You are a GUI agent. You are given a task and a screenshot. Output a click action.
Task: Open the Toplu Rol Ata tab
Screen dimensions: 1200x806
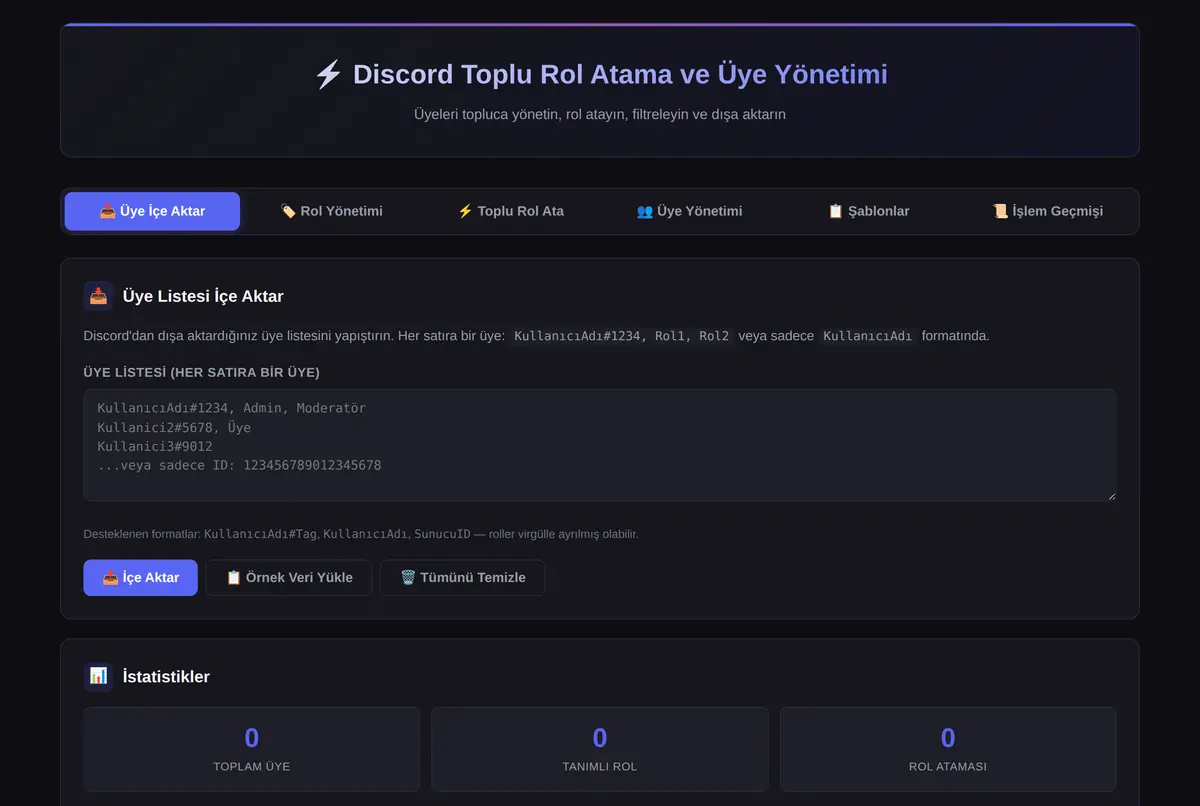pyautogui.click(x=510, y=211)
